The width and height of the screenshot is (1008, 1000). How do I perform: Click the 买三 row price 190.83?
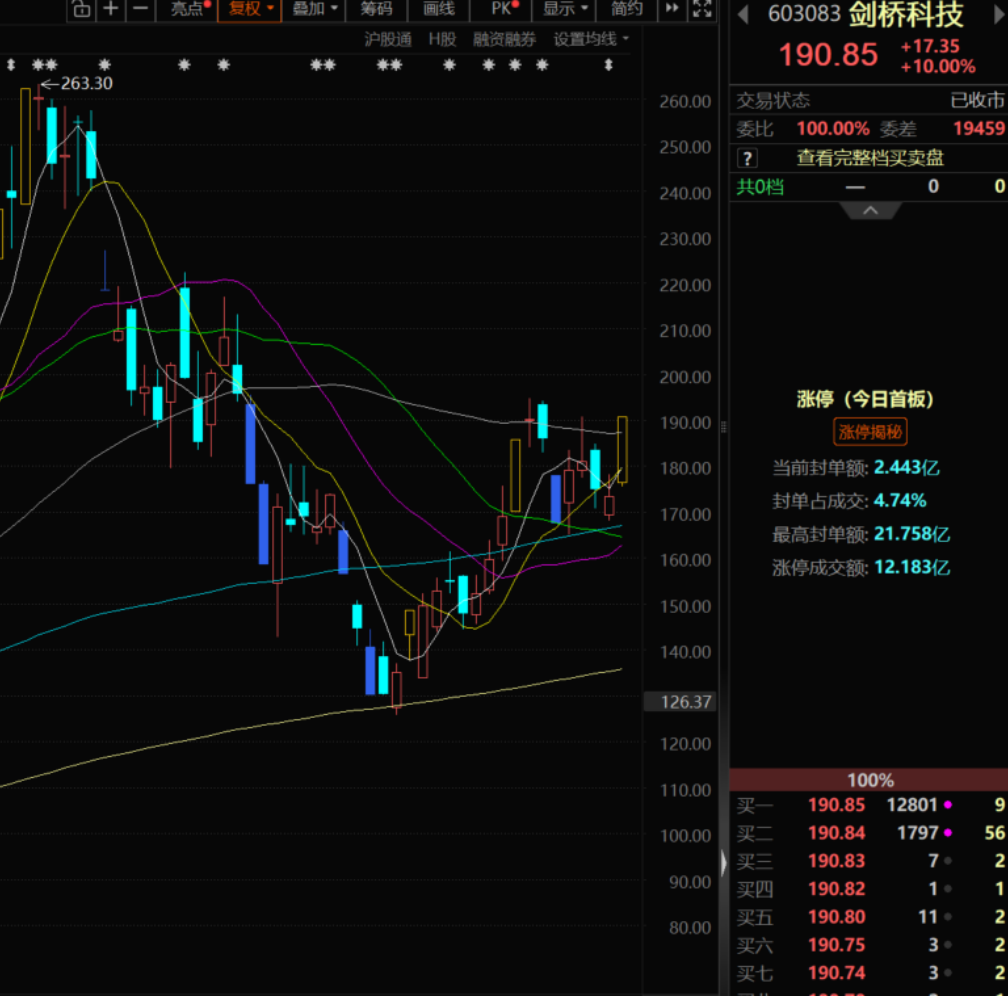[x=836, y=861]
